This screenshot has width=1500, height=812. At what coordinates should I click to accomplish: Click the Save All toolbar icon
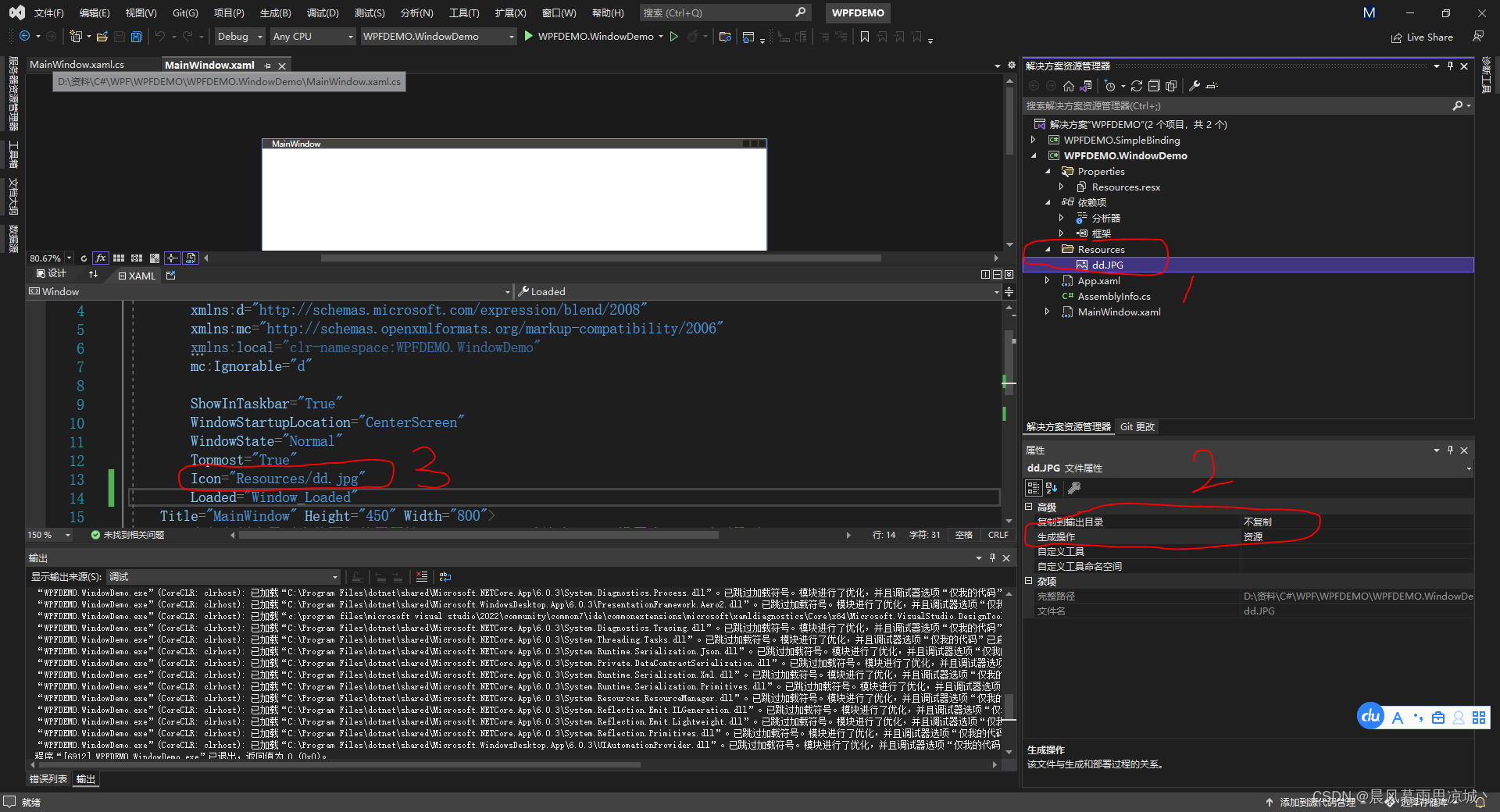(x=135, y=36)
